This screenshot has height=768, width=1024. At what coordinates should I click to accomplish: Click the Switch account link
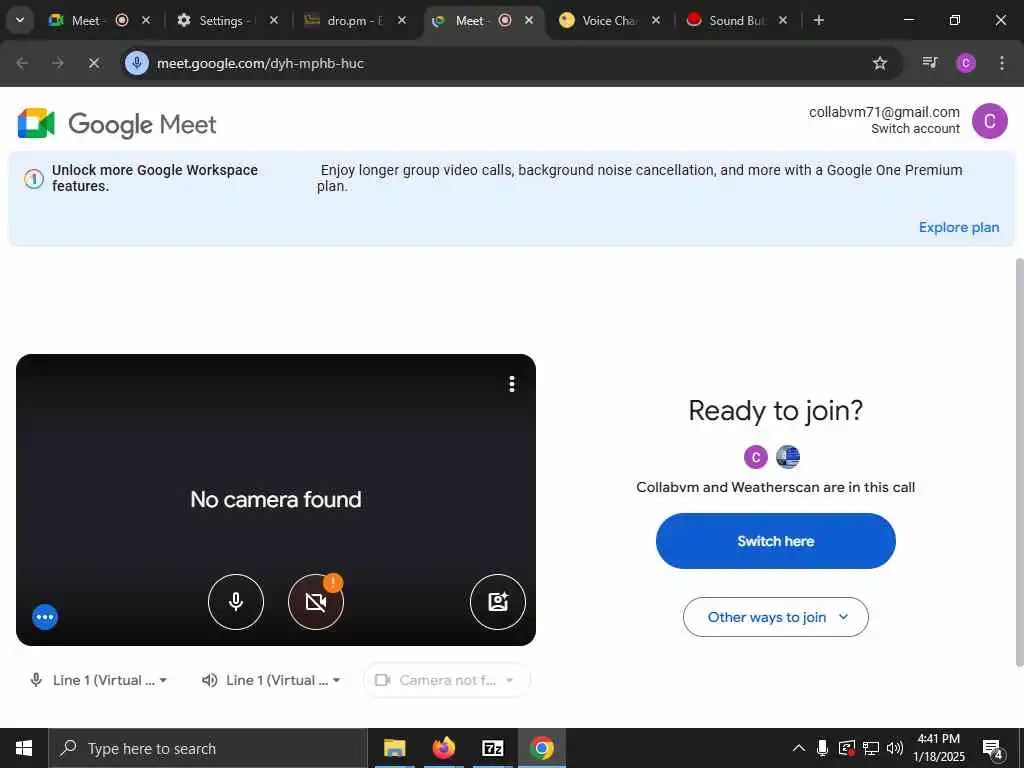click(x=915, y=129)
